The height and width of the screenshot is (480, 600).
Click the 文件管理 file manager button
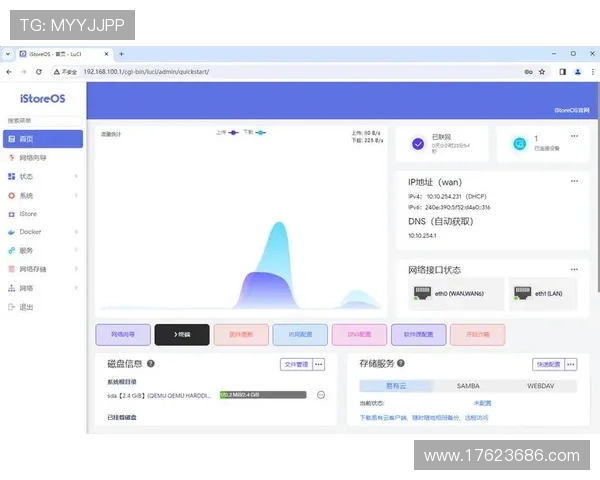pyautogui.click(x=296, y=364)
